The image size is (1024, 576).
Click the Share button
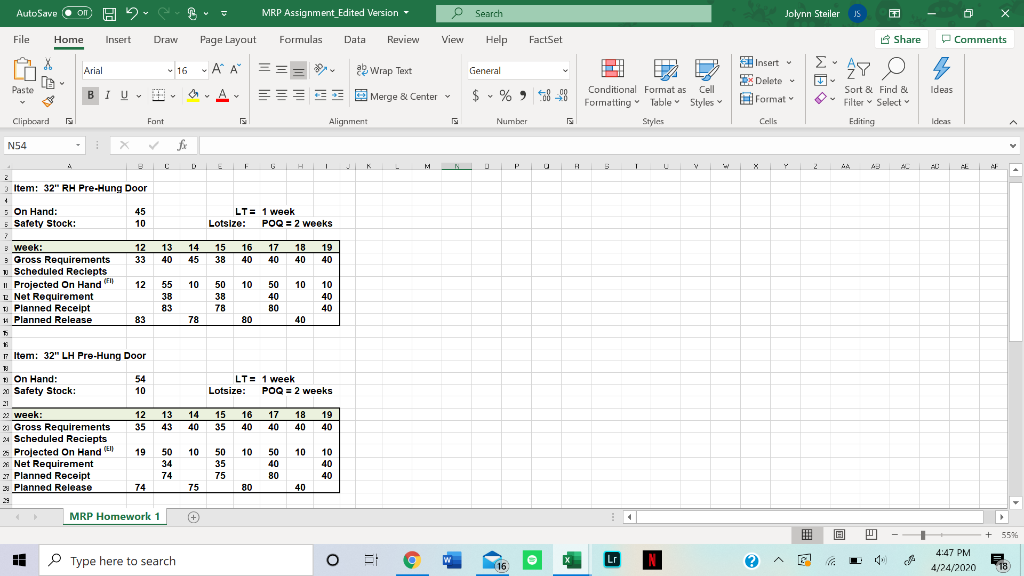901,39
